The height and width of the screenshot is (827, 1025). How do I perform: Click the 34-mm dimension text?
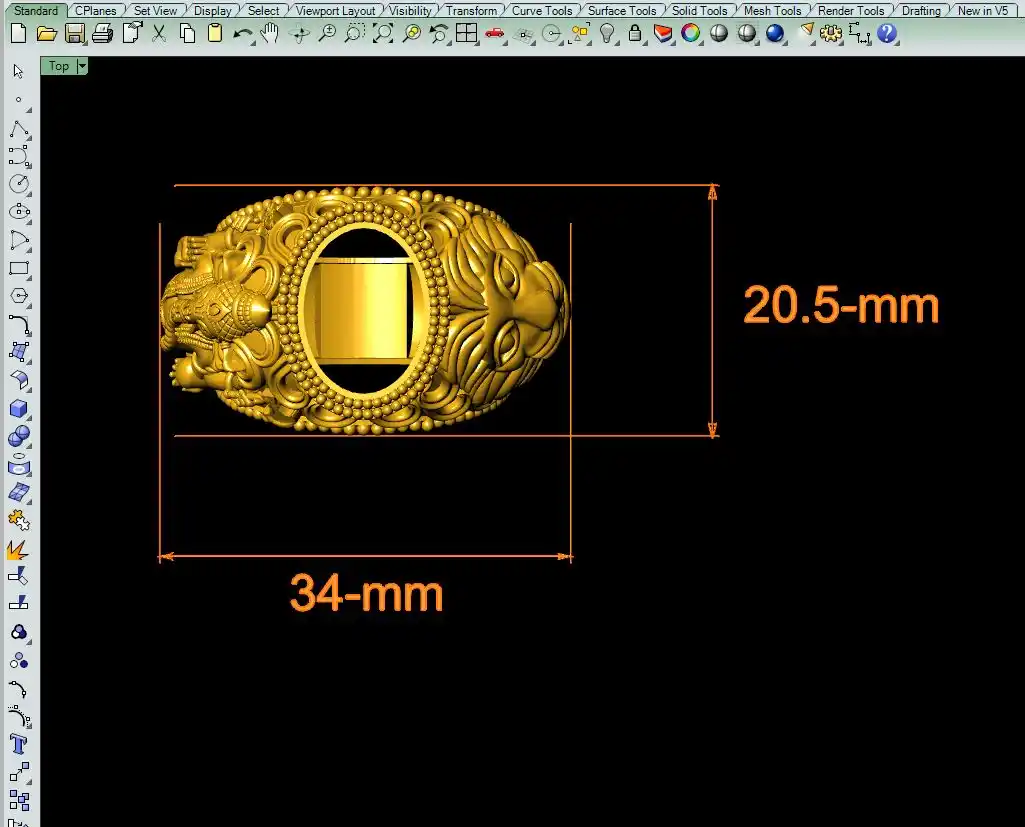366,594
